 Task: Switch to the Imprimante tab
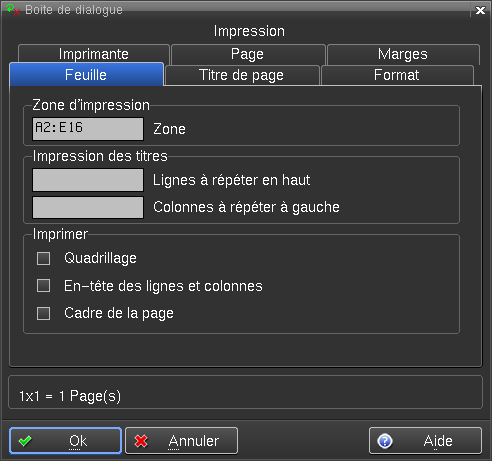[x=94, y=54]
